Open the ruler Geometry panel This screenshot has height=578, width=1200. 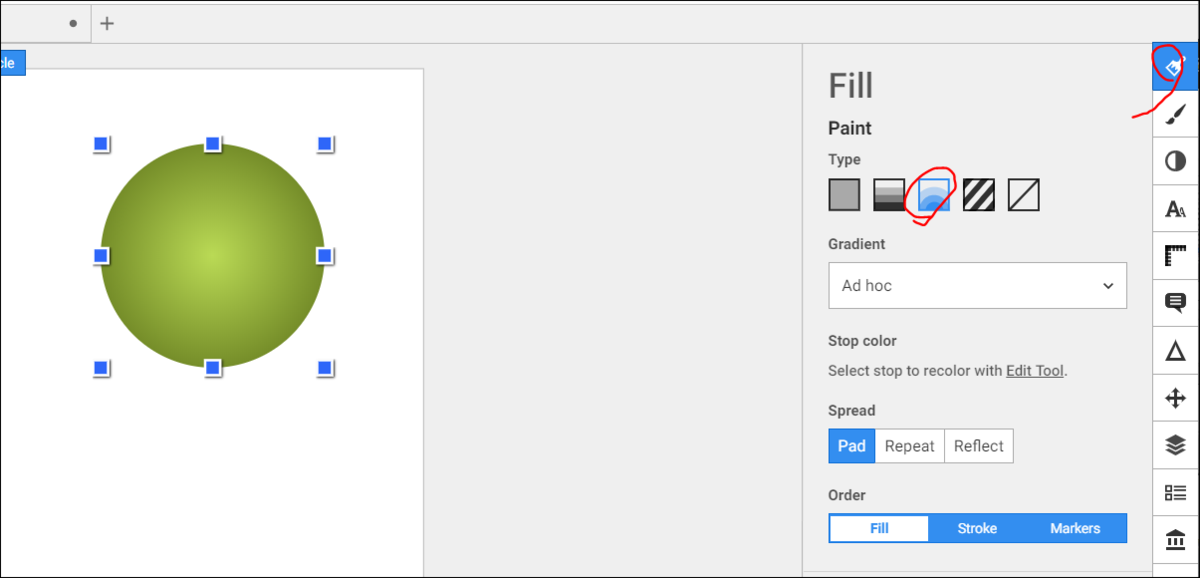[1175, 255]
